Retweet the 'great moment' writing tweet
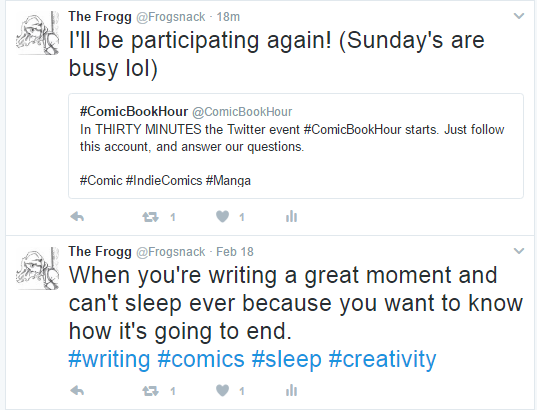This screenshot has height=410, width=537. [150, 390]
